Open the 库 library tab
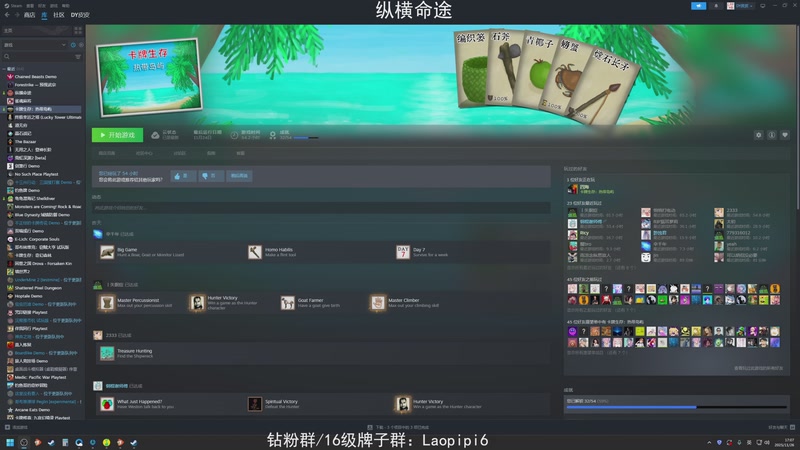Viewport: 800px width, 450px height. tap(44, 15)
